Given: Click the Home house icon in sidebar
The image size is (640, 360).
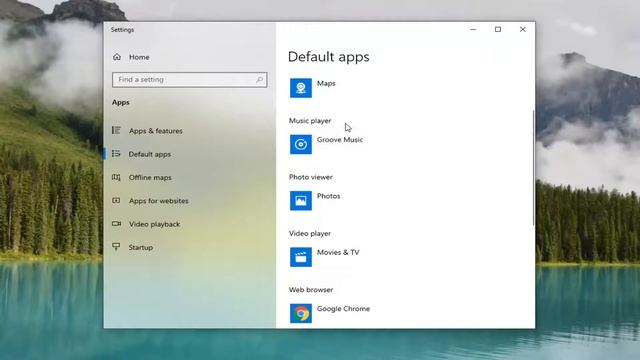Looking at the screenshot, I should coord(117,57).
